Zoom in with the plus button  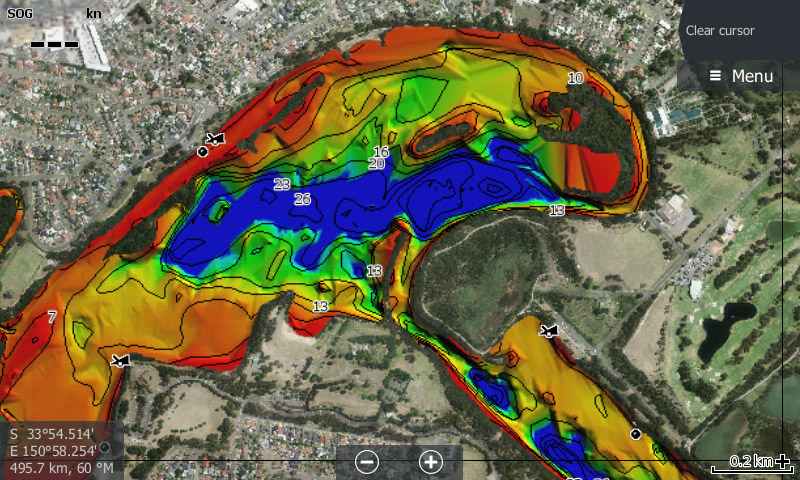[x=431, y=462]
